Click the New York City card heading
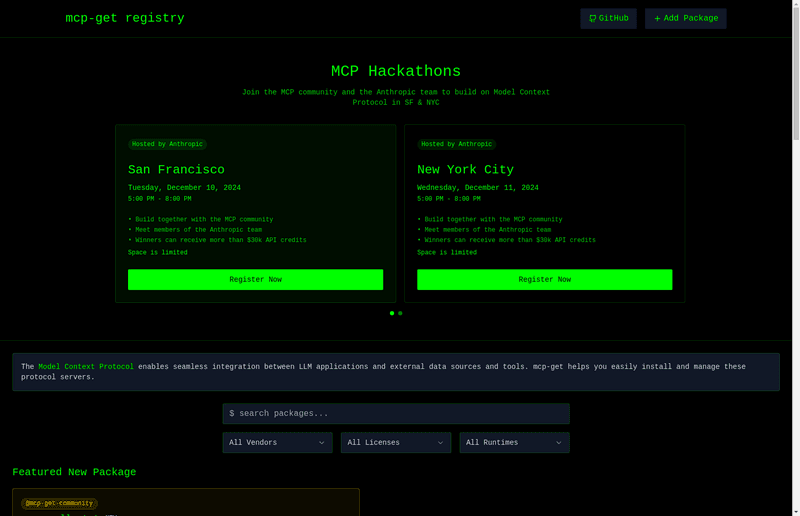 point(465,169)
